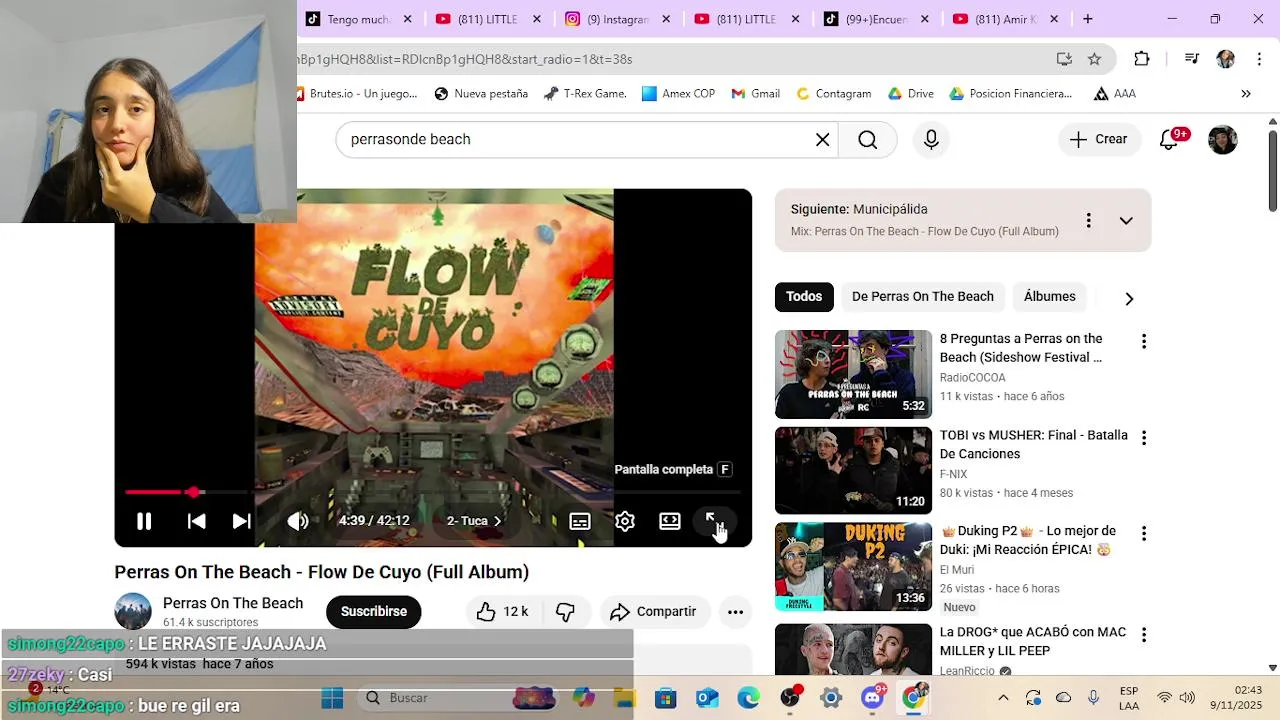
Task: Click the YouTube search magnifier button
Action: [868, 140]
